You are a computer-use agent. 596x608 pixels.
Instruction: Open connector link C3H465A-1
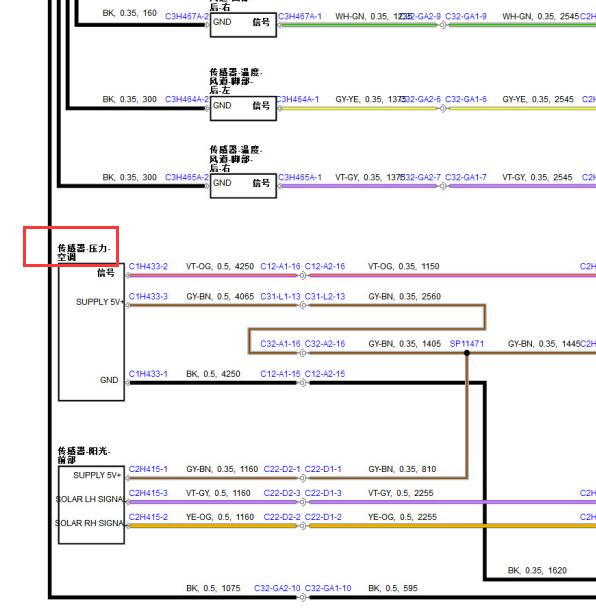[300, 177]
